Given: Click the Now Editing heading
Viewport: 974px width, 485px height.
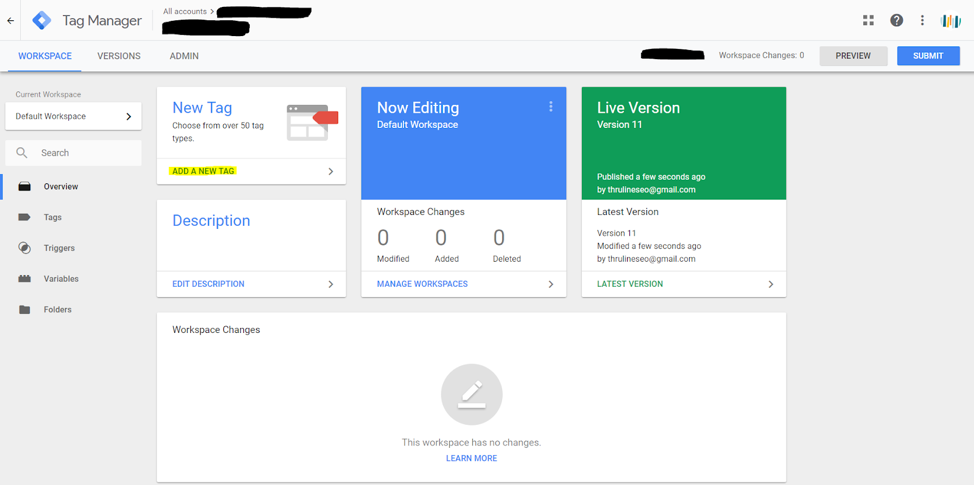Looking at the screenshot, I should 418,108.
